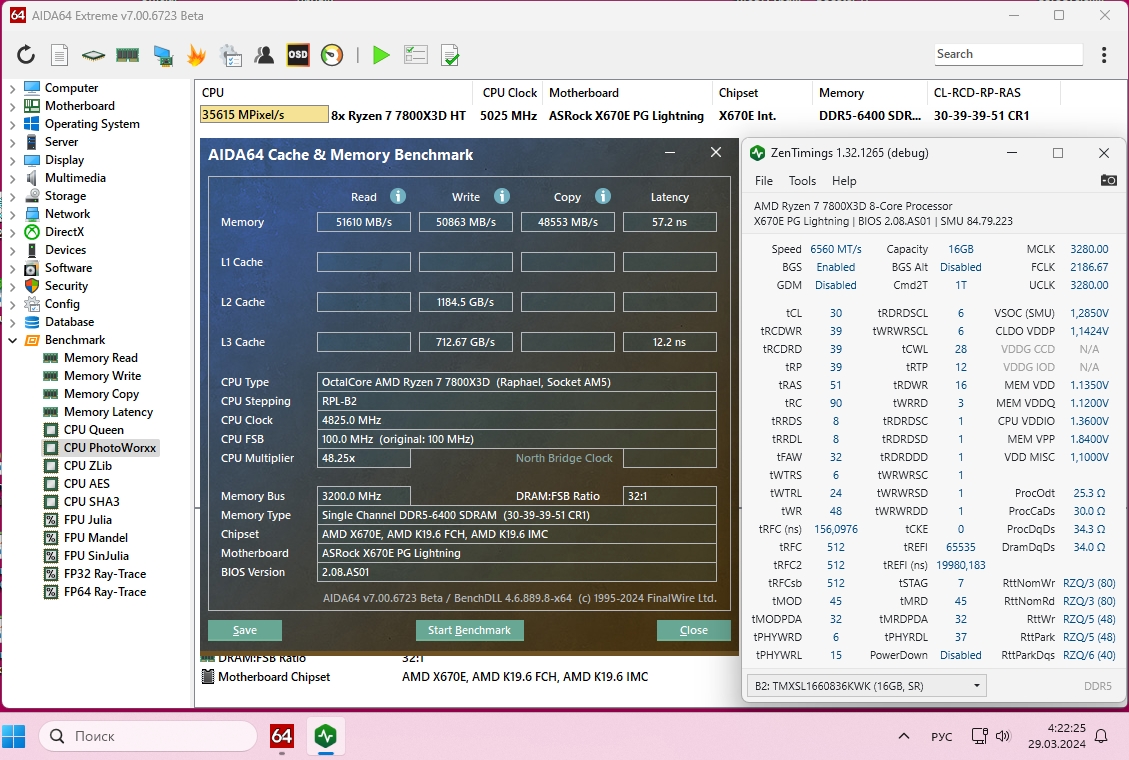This screenshot has width=1129, height=760.
Task: Click the AIDA64 Search input field
Action: point(1008,54)
